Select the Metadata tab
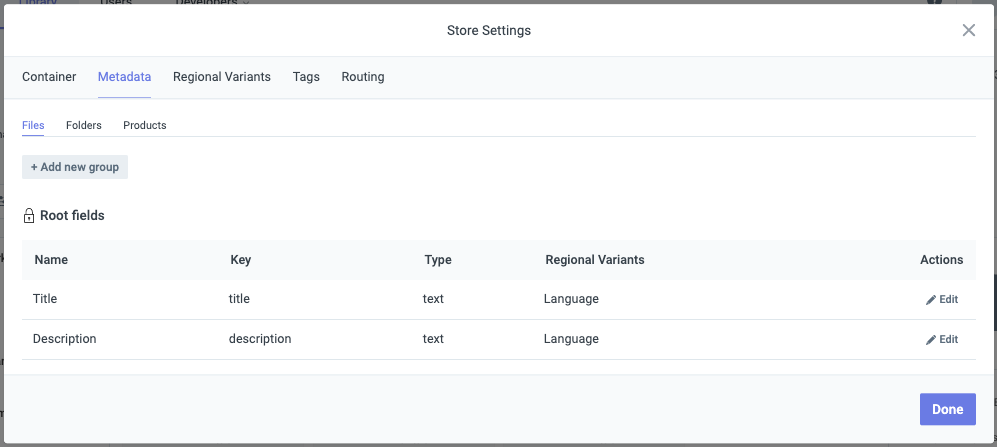 [124, 77]
